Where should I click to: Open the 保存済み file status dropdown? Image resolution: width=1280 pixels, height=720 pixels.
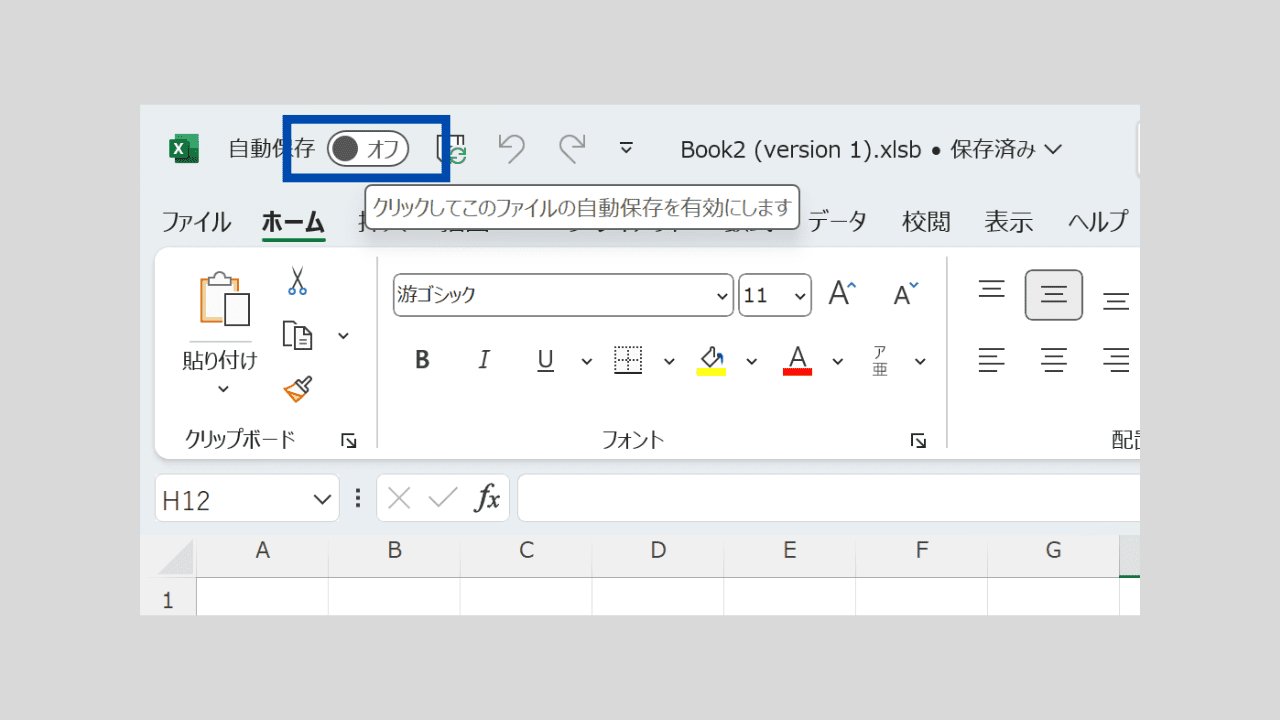pos(1006,149)
